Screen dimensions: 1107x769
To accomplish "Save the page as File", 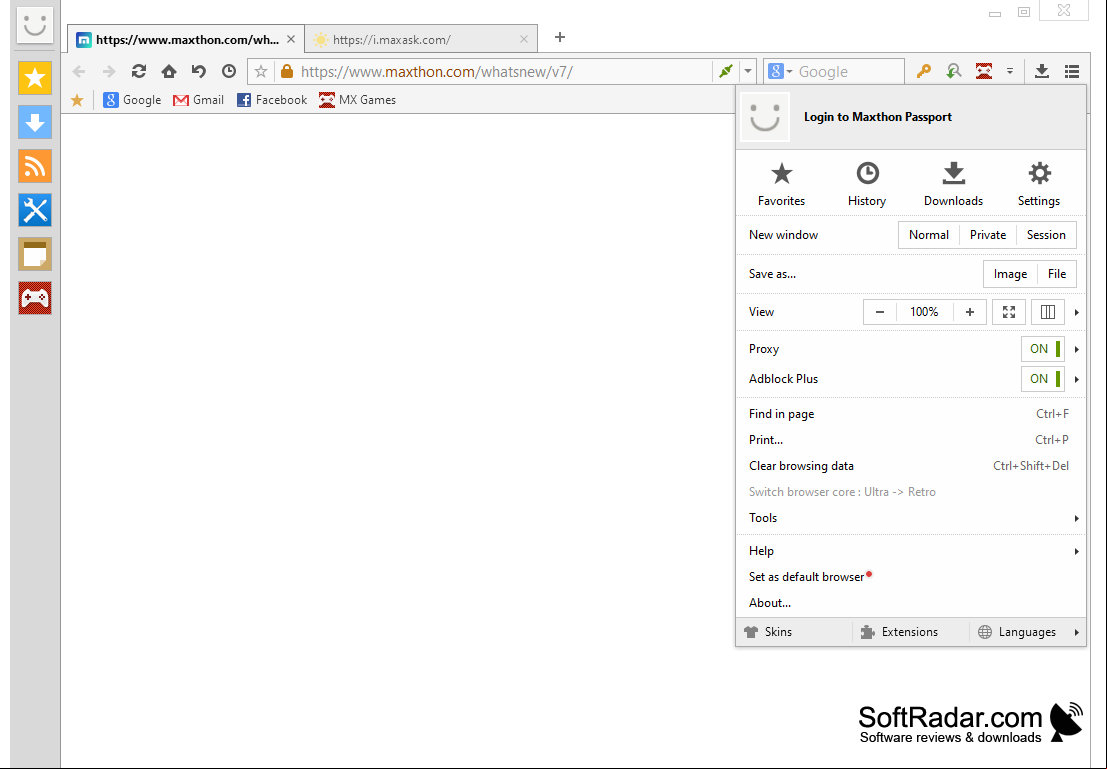I will click(x=1057, y=274).
